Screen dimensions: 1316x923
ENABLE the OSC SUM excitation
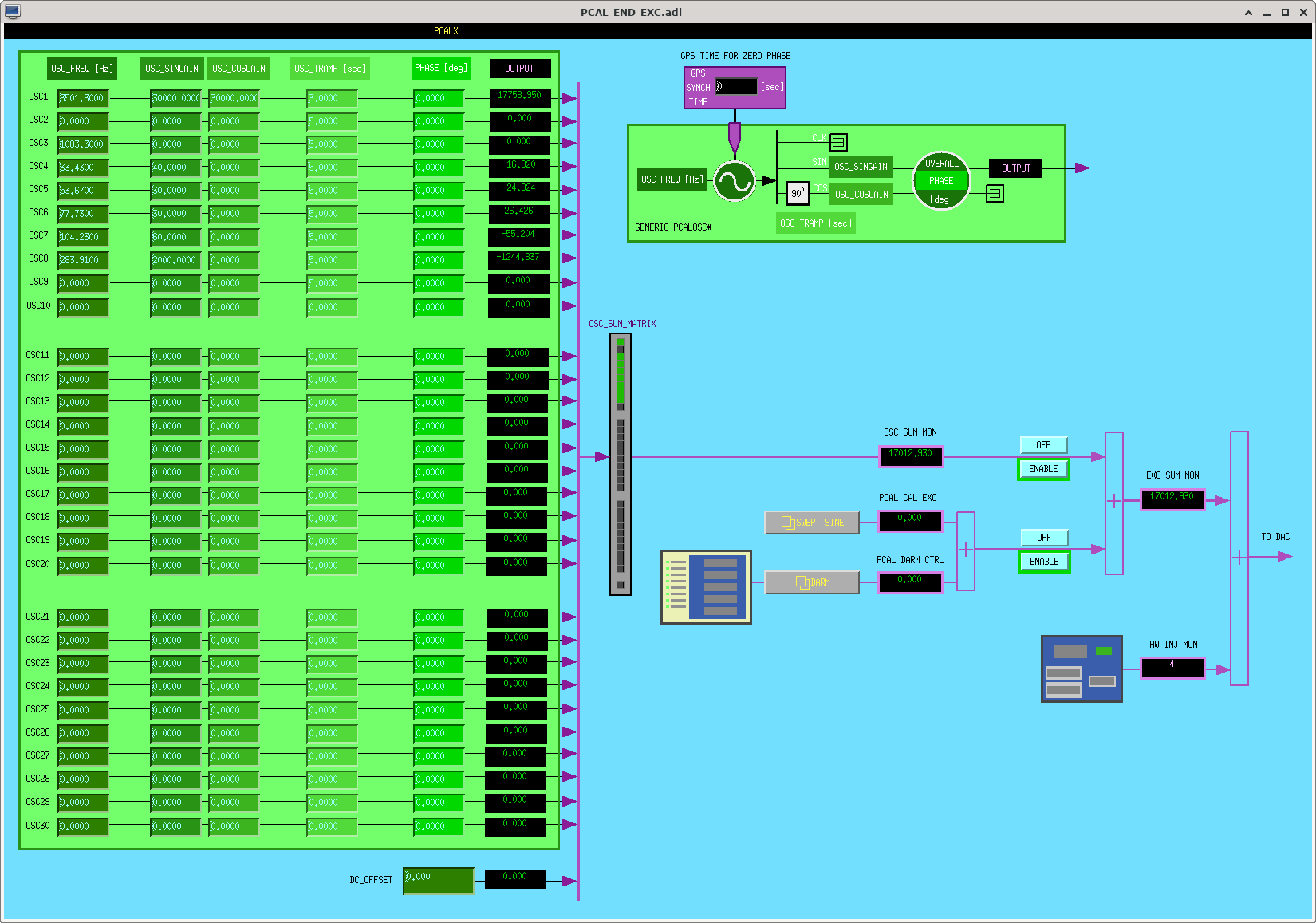coord(1043,469)
